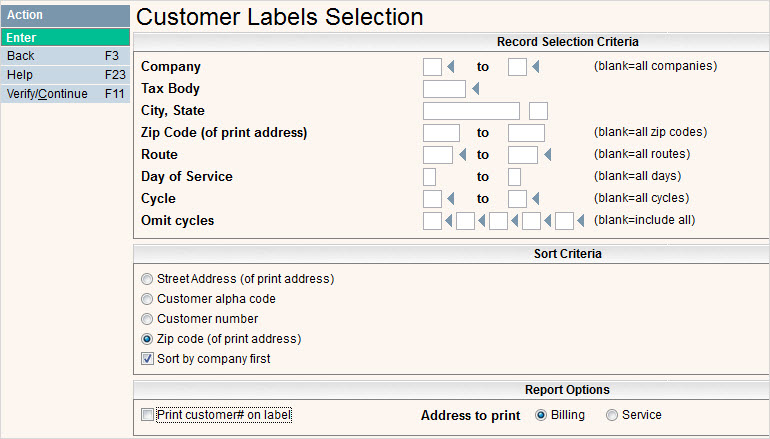Click the Sort Criteria header

568,254
